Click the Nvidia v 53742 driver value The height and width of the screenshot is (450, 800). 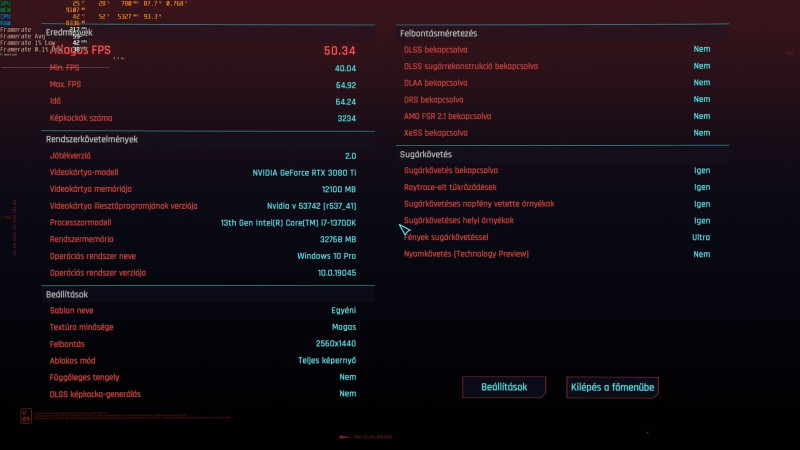(x=311, y=206)
